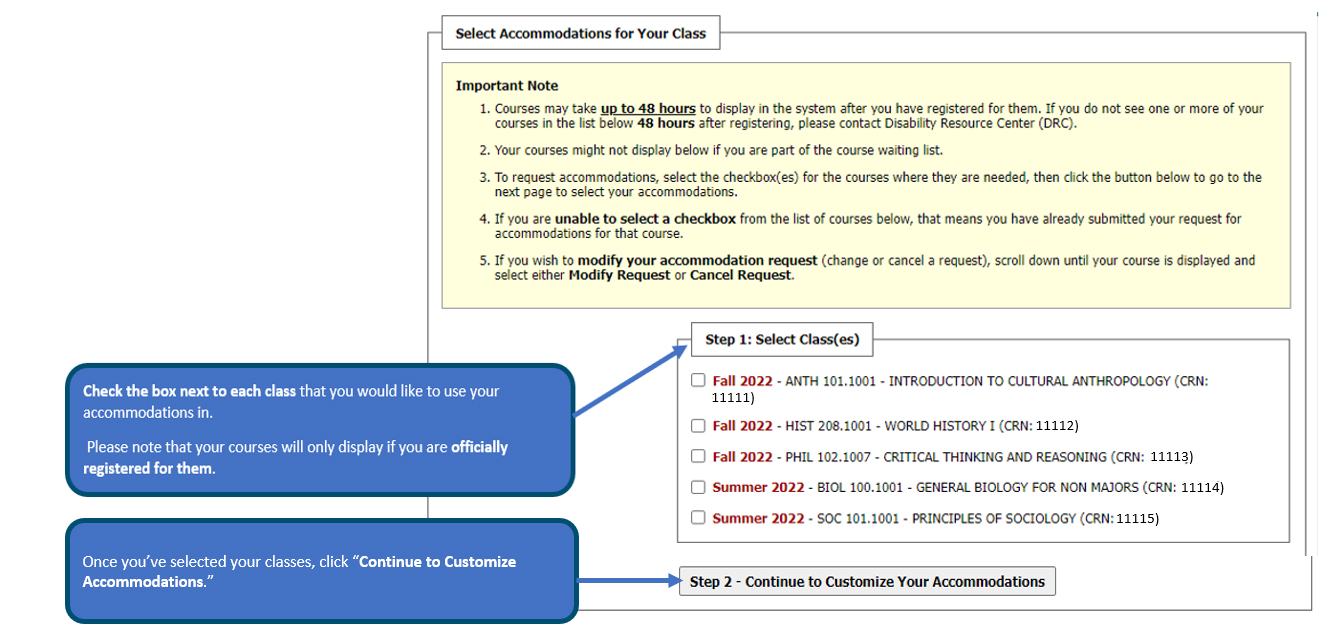Check the ANTH 101.1001 Cultural Anthropology checkbox

(698, 381)
